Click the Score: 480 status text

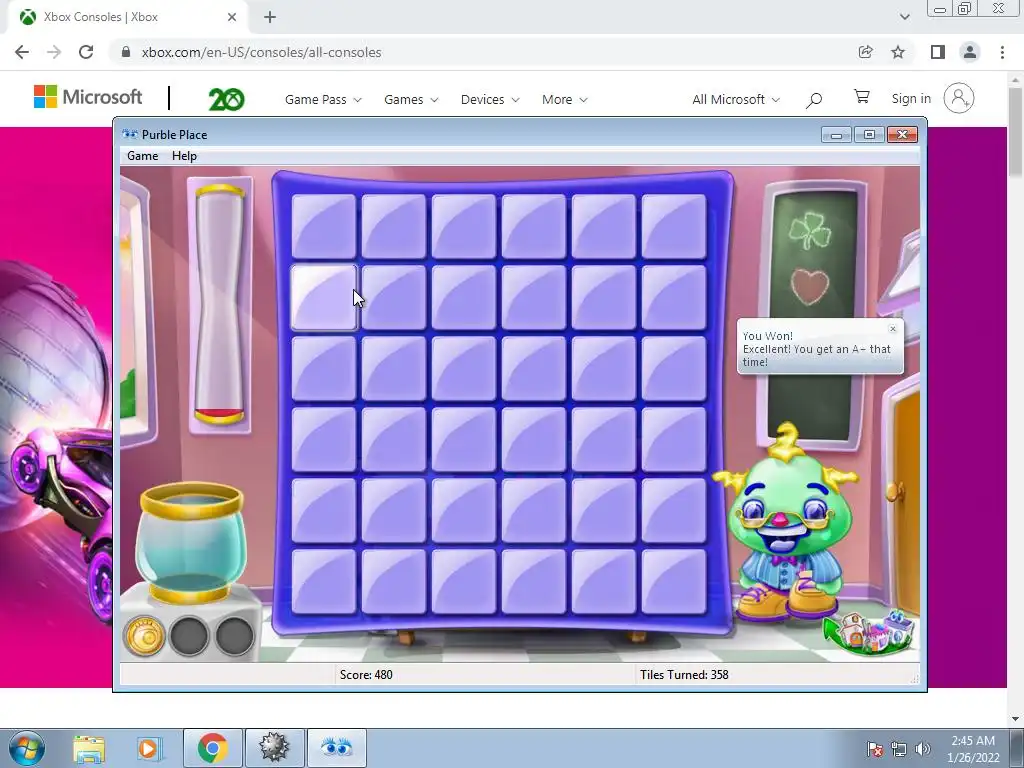pos(366,675)
